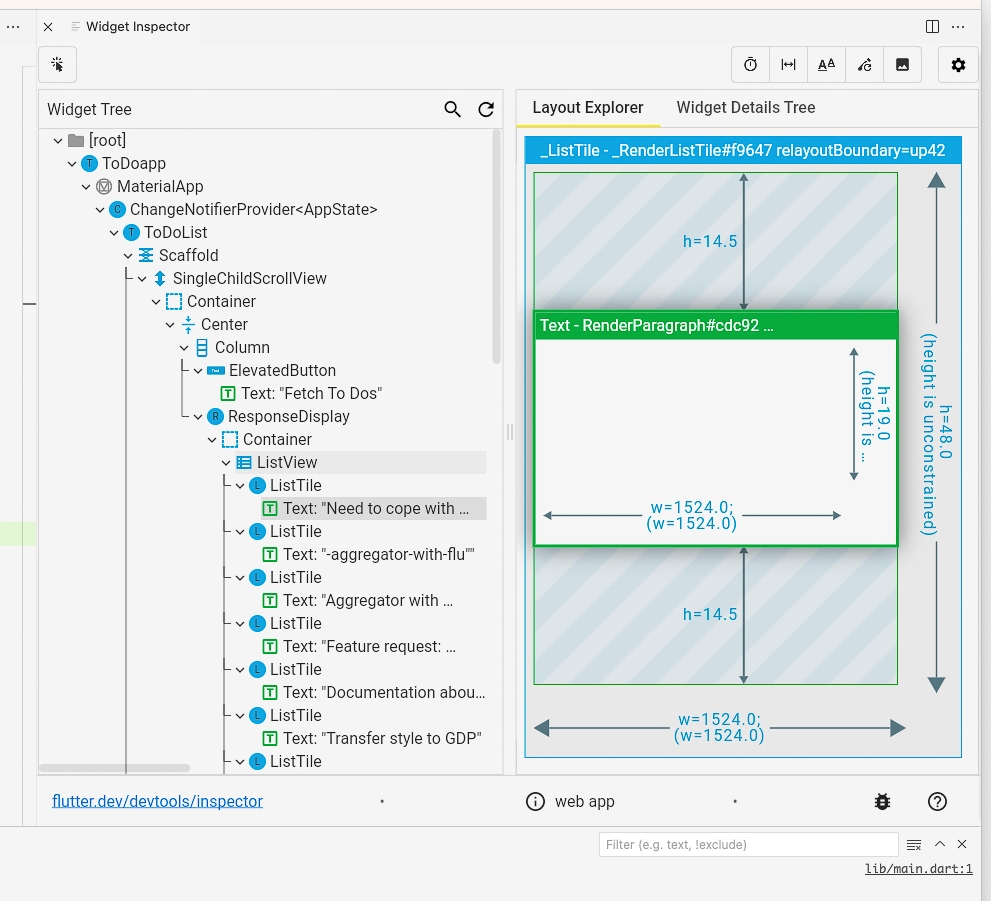Open the help question-mark icon

pos(936,801)
